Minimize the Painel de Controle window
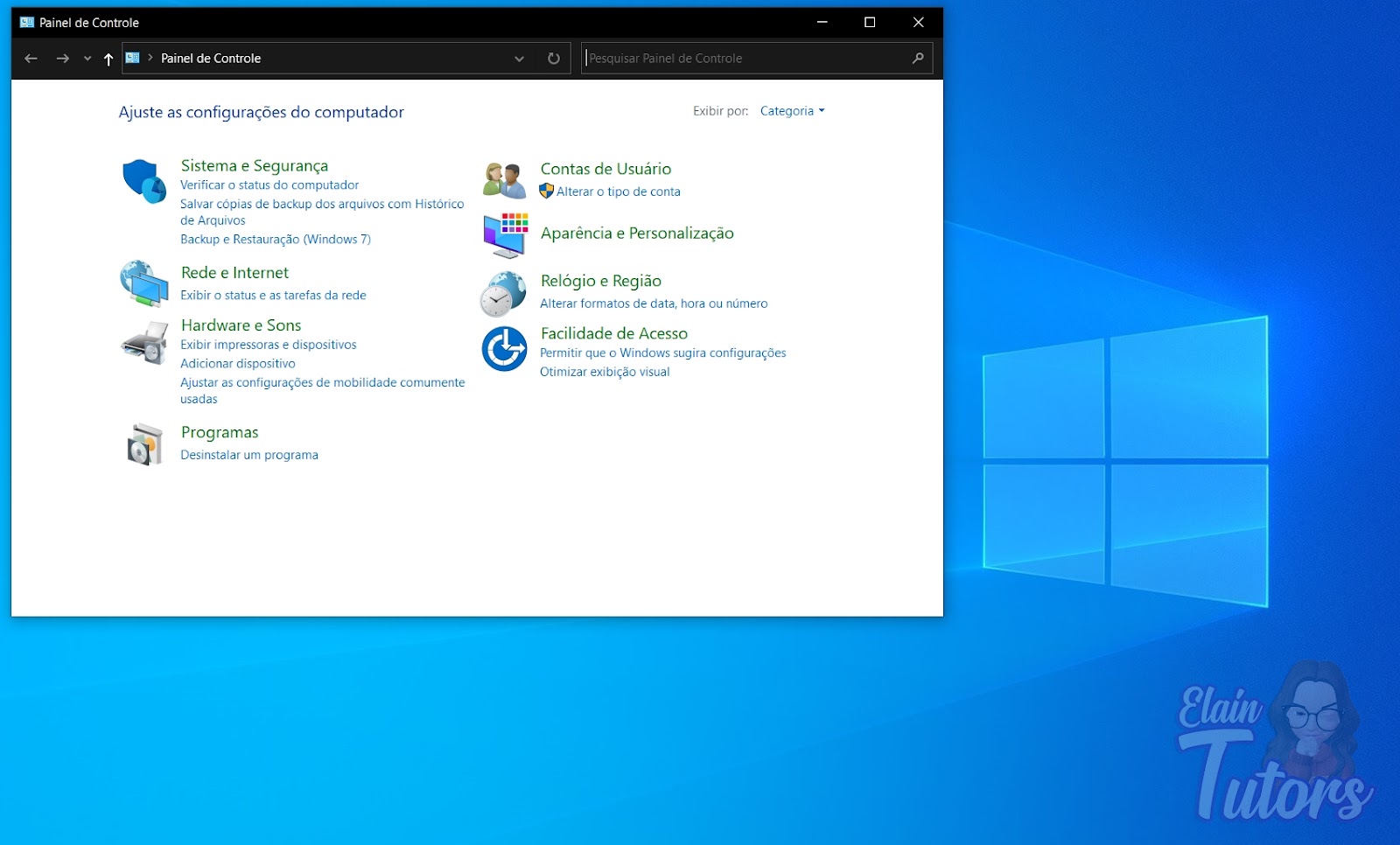This screenshot has height=845, width=1400. (822, 23)
